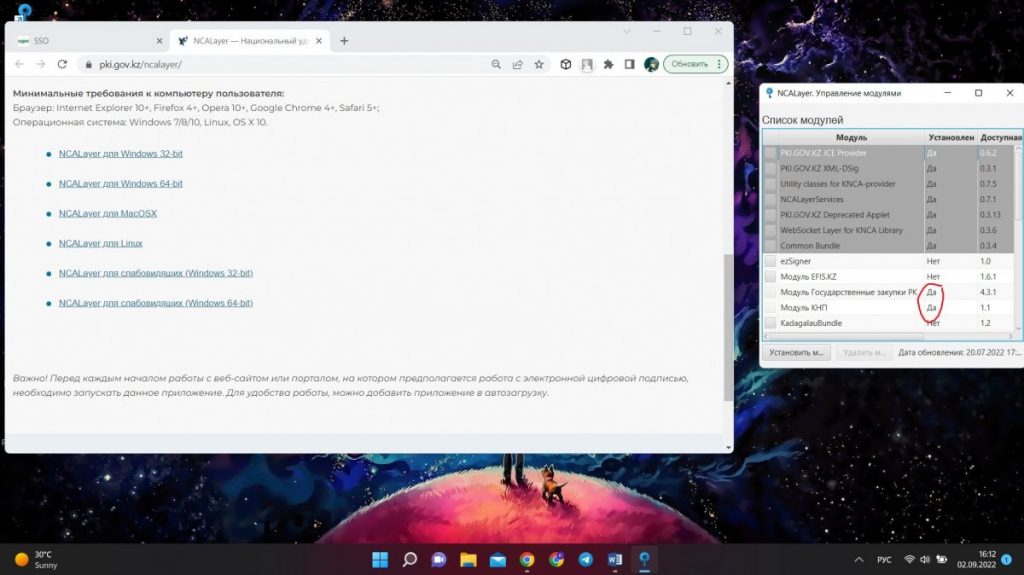
Task: Tick the PKI.GOV.KZ JCE Provider checkbox
Action: pos(771,153)
